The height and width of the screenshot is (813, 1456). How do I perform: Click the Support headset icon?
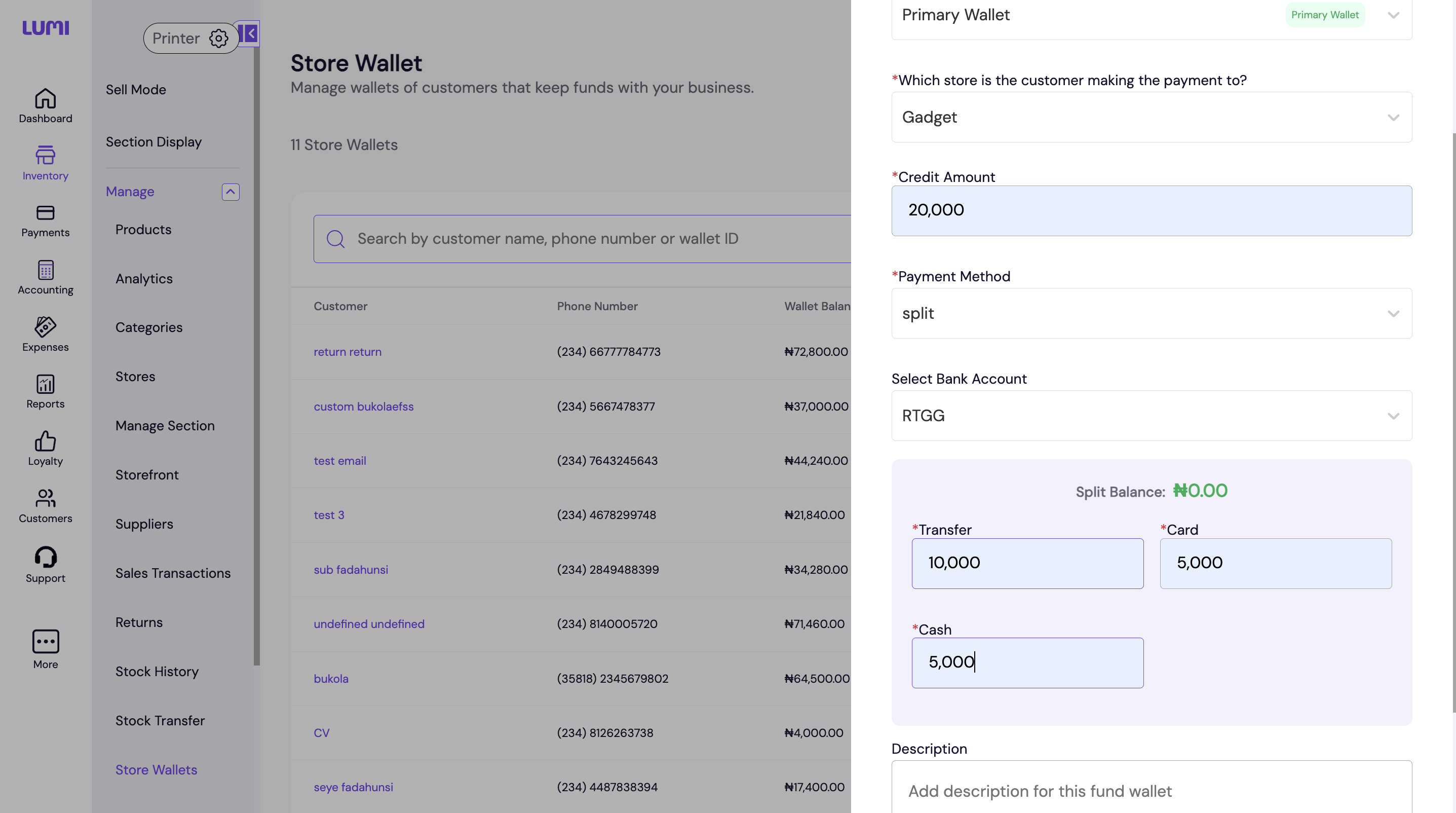click(45, 557)
